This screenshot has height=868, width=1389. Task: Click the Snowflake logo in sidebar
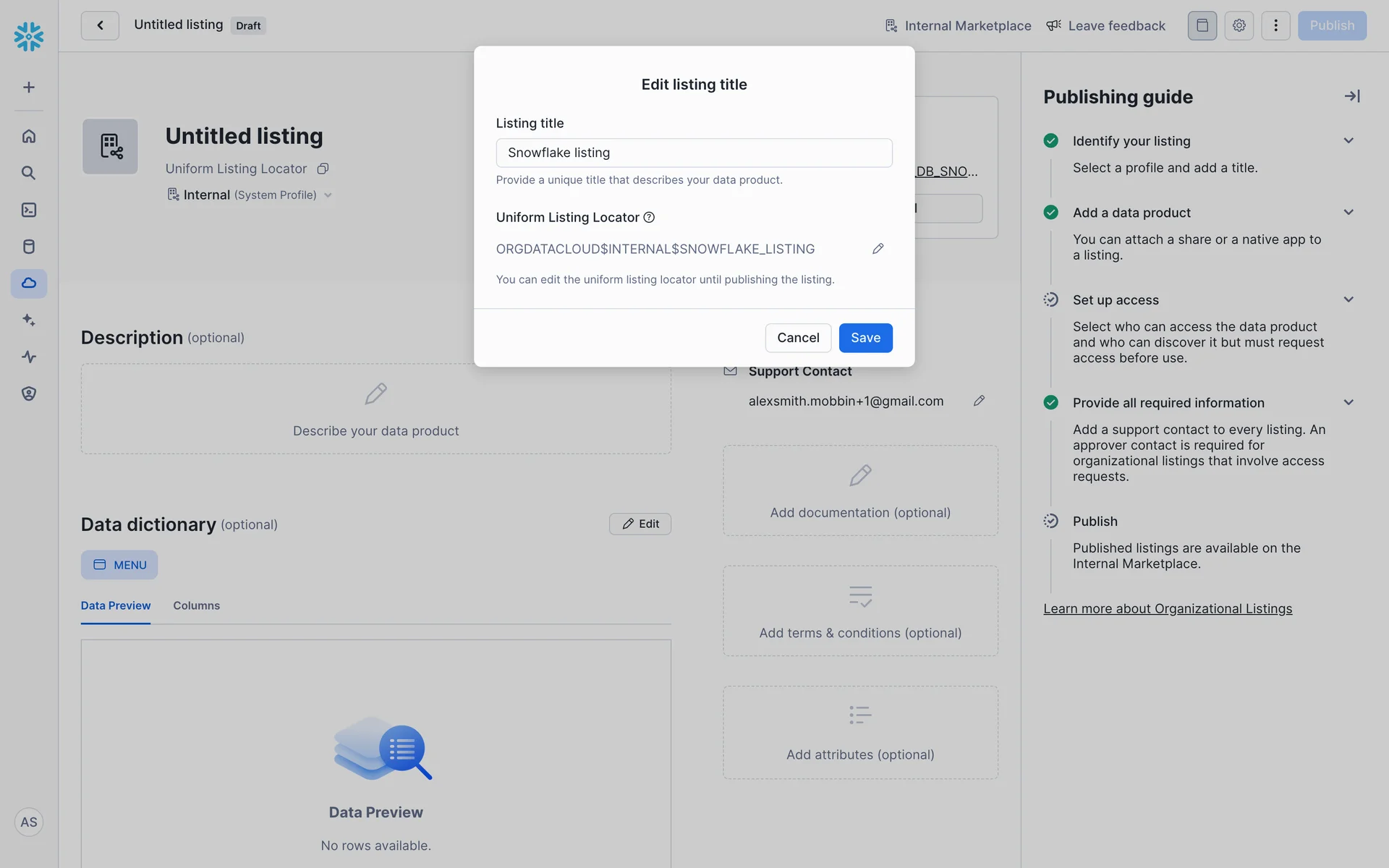coord(29,36)
